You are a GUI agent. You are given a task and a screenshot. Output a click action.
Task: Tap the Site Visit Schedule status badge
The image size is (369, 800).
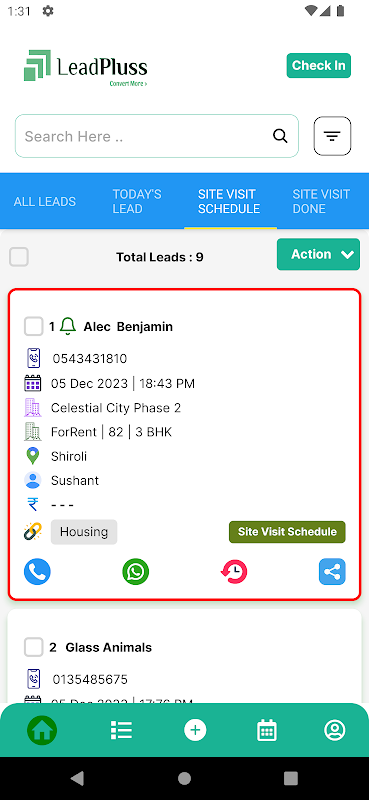coord(287,532)
